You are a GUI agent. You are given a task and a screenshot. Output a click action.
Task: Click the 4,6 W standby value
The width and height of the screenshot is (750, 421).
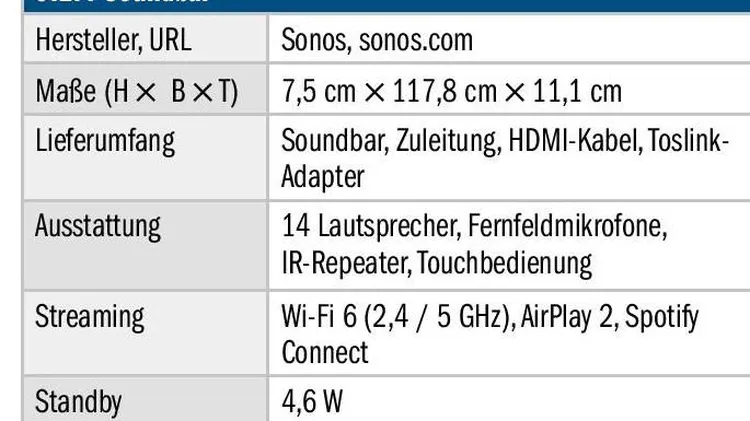coord(312,403)
